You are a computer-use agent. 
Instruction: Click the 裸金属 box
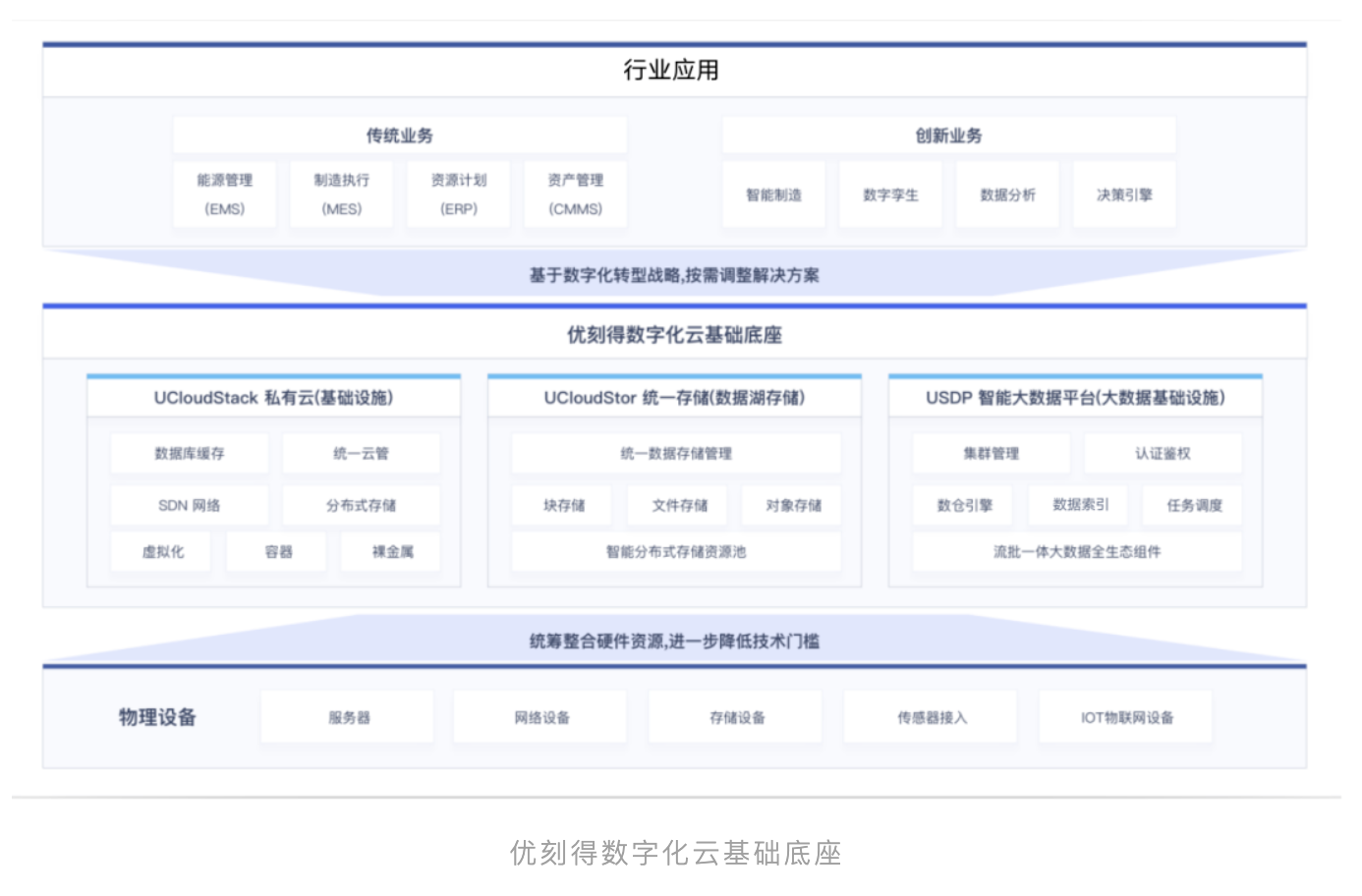coord(392,552)
